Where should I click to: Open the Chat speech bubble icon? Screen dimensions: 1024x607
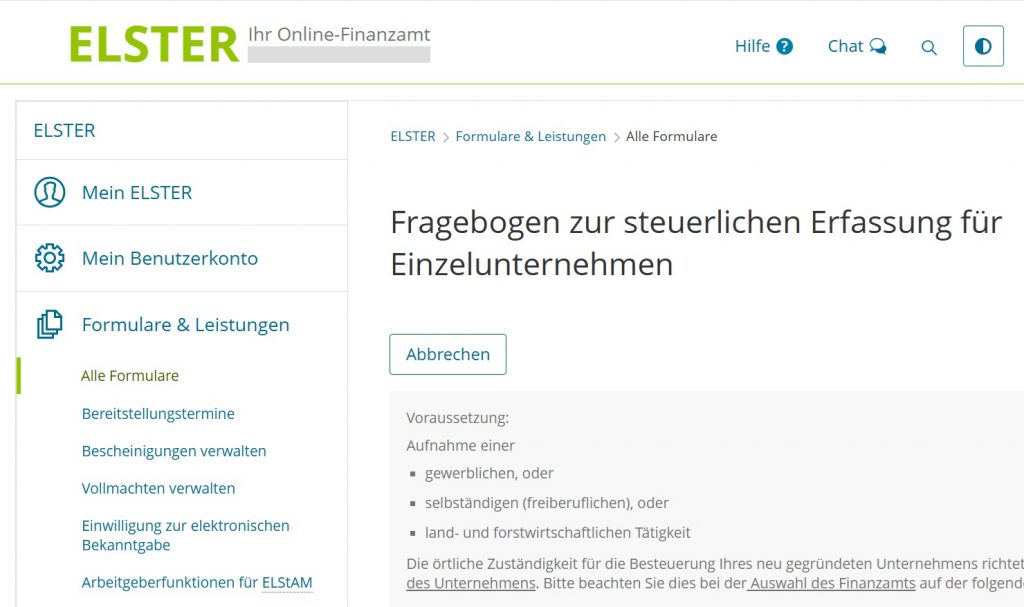click(877, 46)
